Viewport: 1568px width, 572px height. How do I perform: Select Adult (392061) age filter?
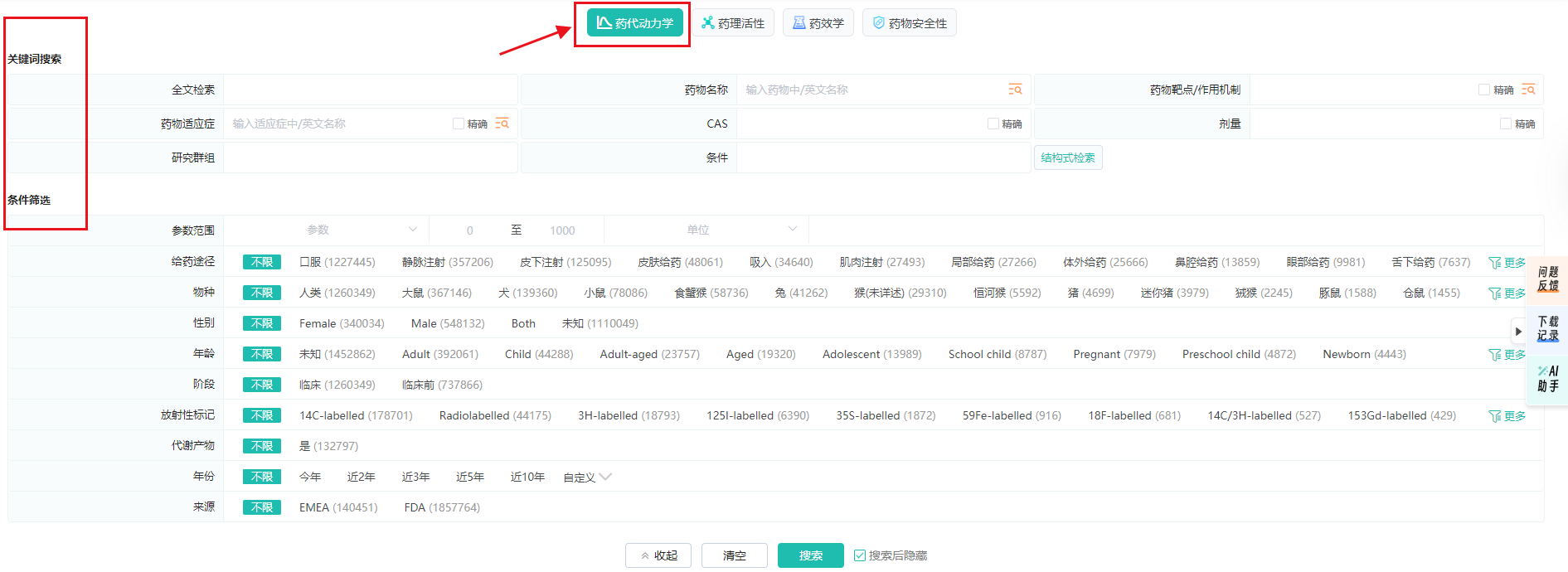440,354
